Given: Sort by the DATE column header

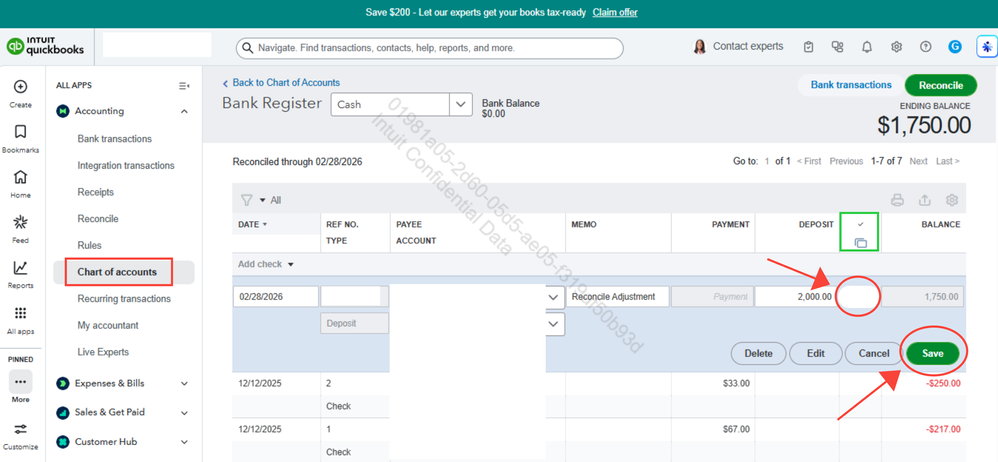Looking at the screenshot, I should click(x=253, y=225).
